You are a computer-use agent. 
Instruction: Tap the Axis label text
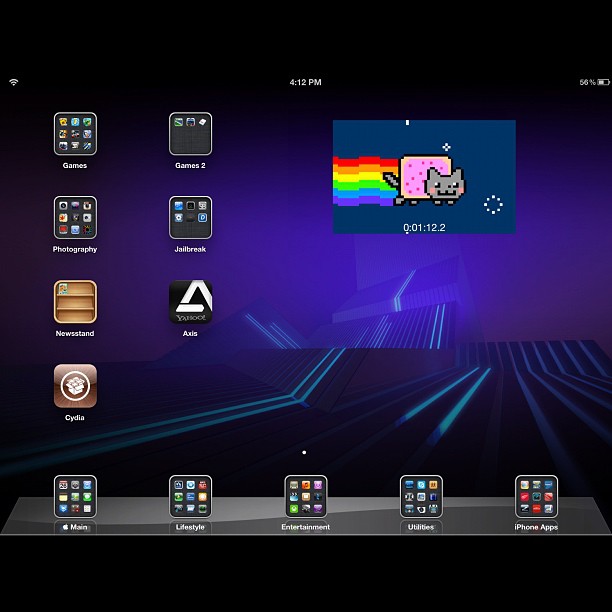coord(190,333)
